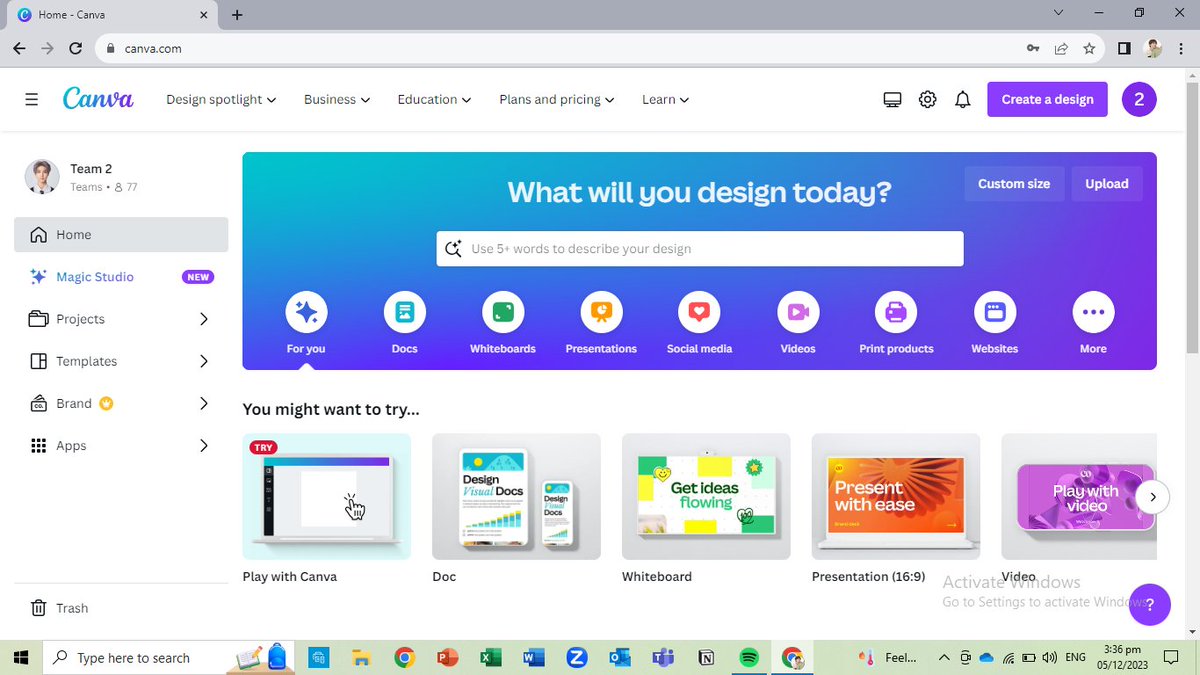The width and height of the screenshot is (1200, 675).
Task: Expand the Plans and pricing dropdown
Action: 557,99
